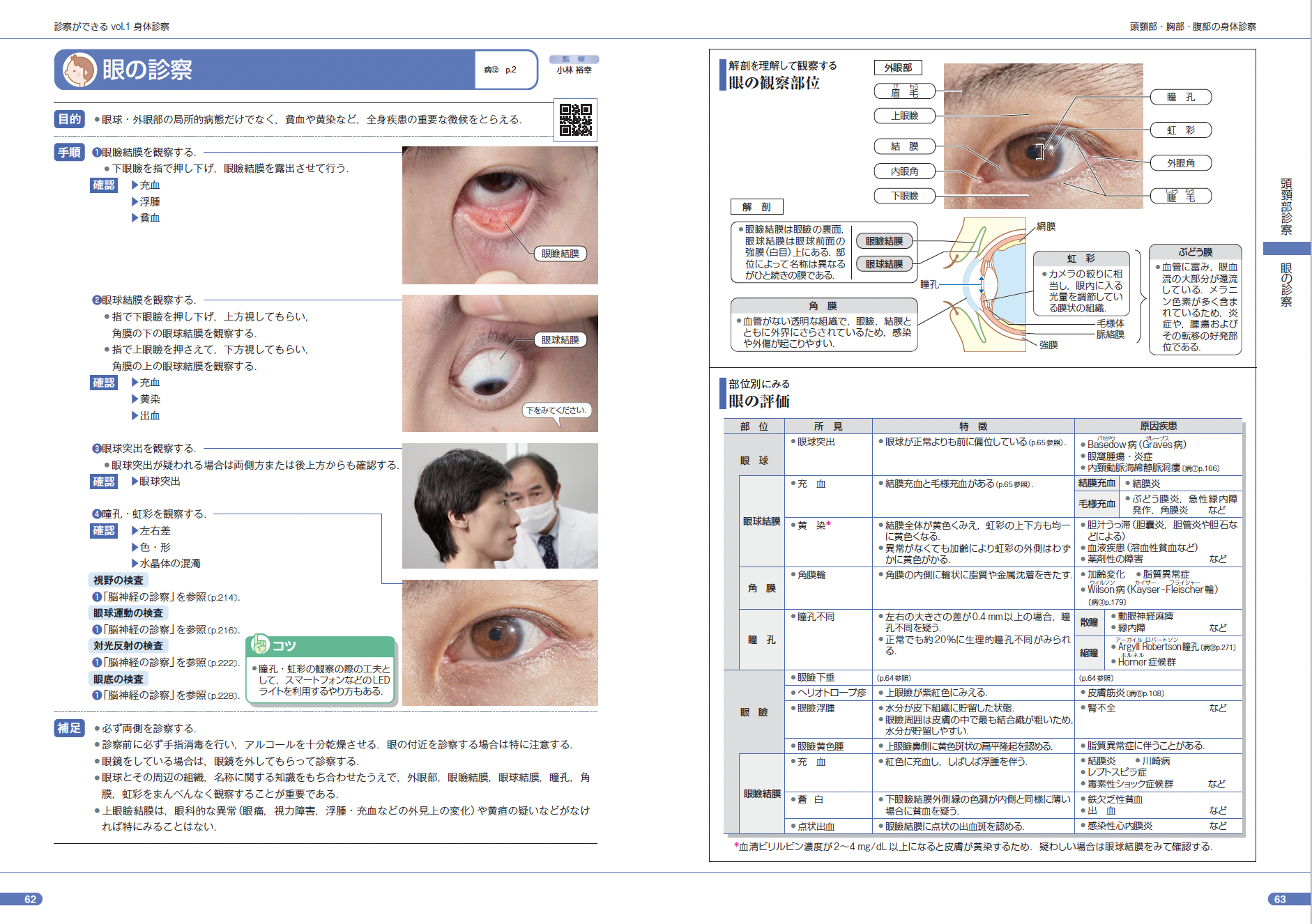This screenshot has height=924, width=1312.
Task: Click the ぶどう膜 description box header
Action: pos(1195,252)
